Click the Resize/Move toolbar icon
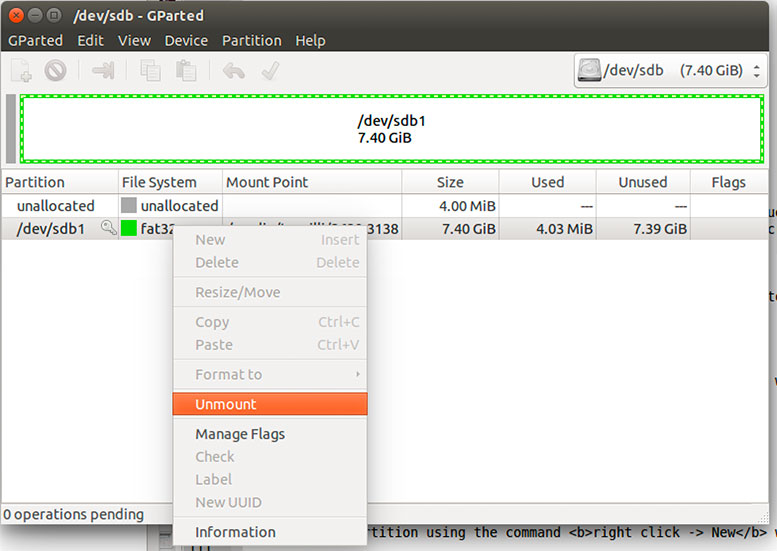The height and width of the screenshot is (551, 777). [103, 70]
